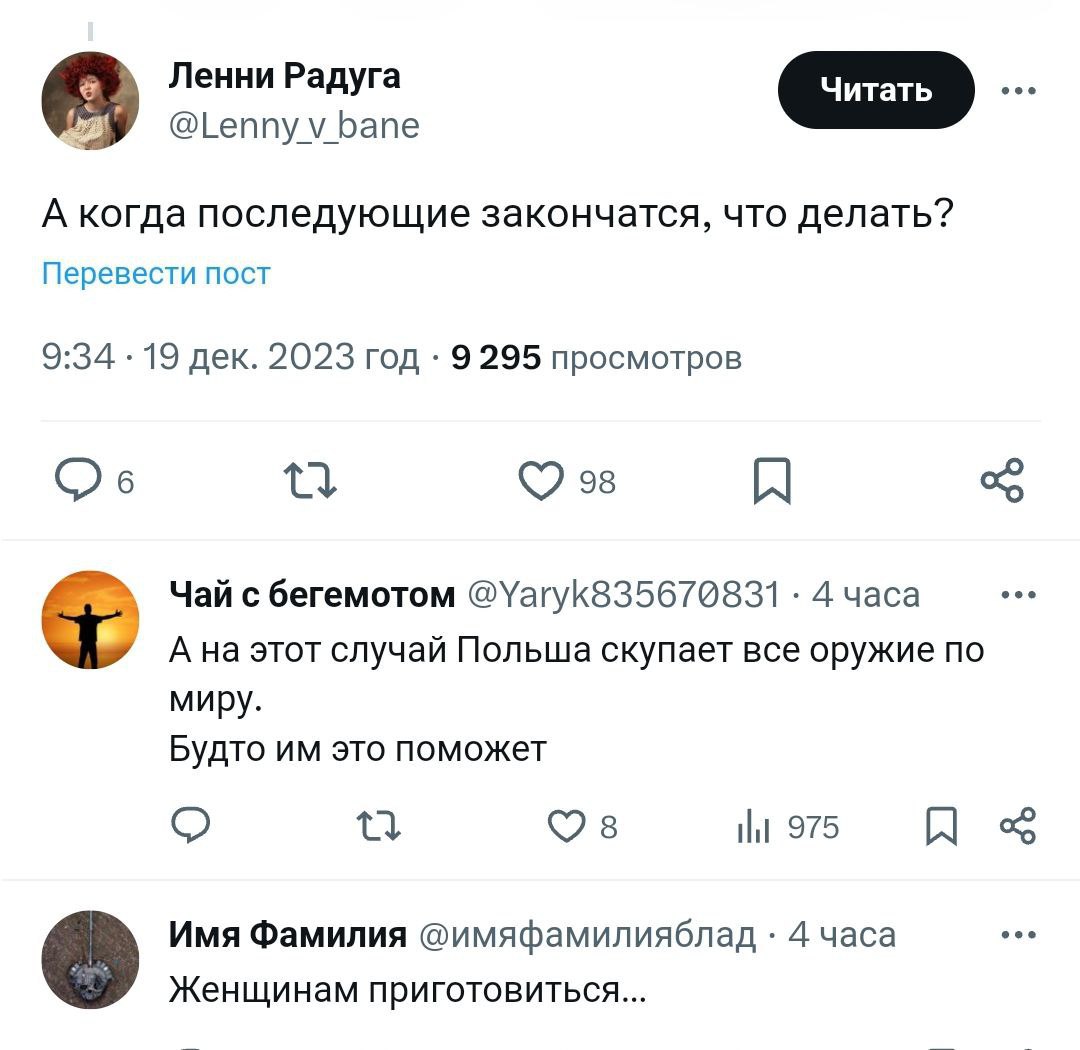Bookmark the Чай с бегемотом comment
Viewport: 1080px width, 1050px height.
(x=940, y=827)
